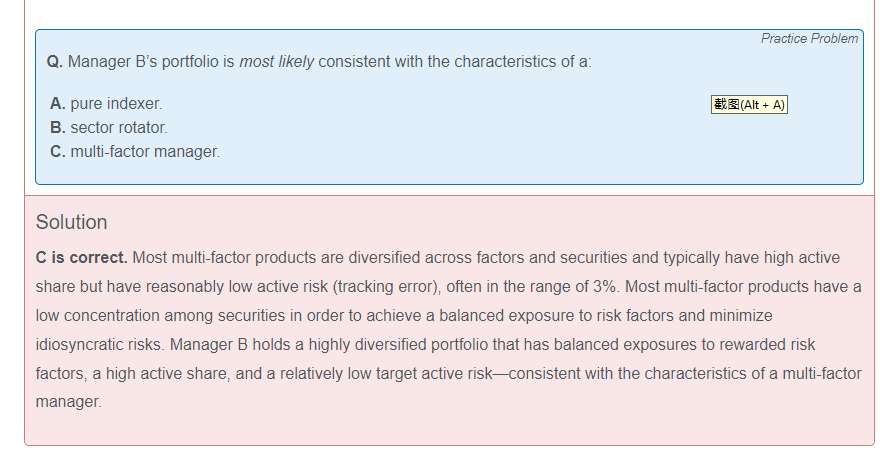Image resolution: width=887 pixels, height=464 pixels.
Task: Click the bold "A." option letter
Action: click(x=57, y=104)
